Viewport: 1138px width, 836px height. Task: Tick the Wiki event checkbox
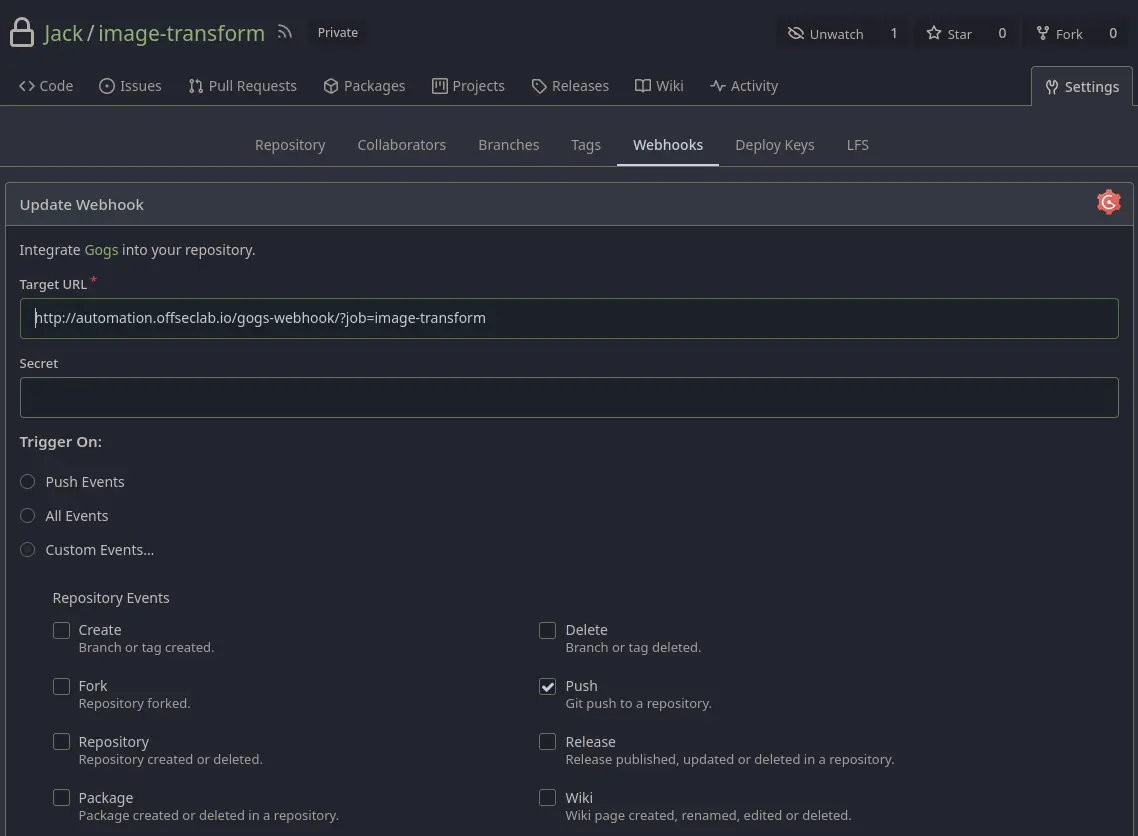pos(548,798)
